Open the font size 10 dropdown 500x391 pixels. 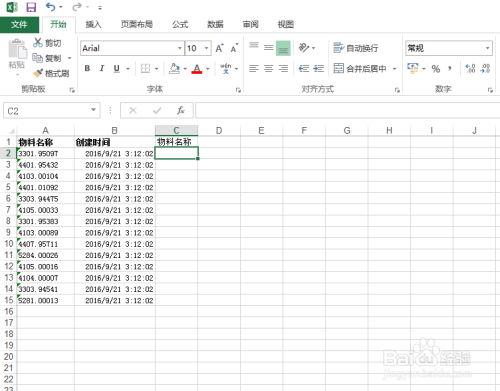(207, 48)
